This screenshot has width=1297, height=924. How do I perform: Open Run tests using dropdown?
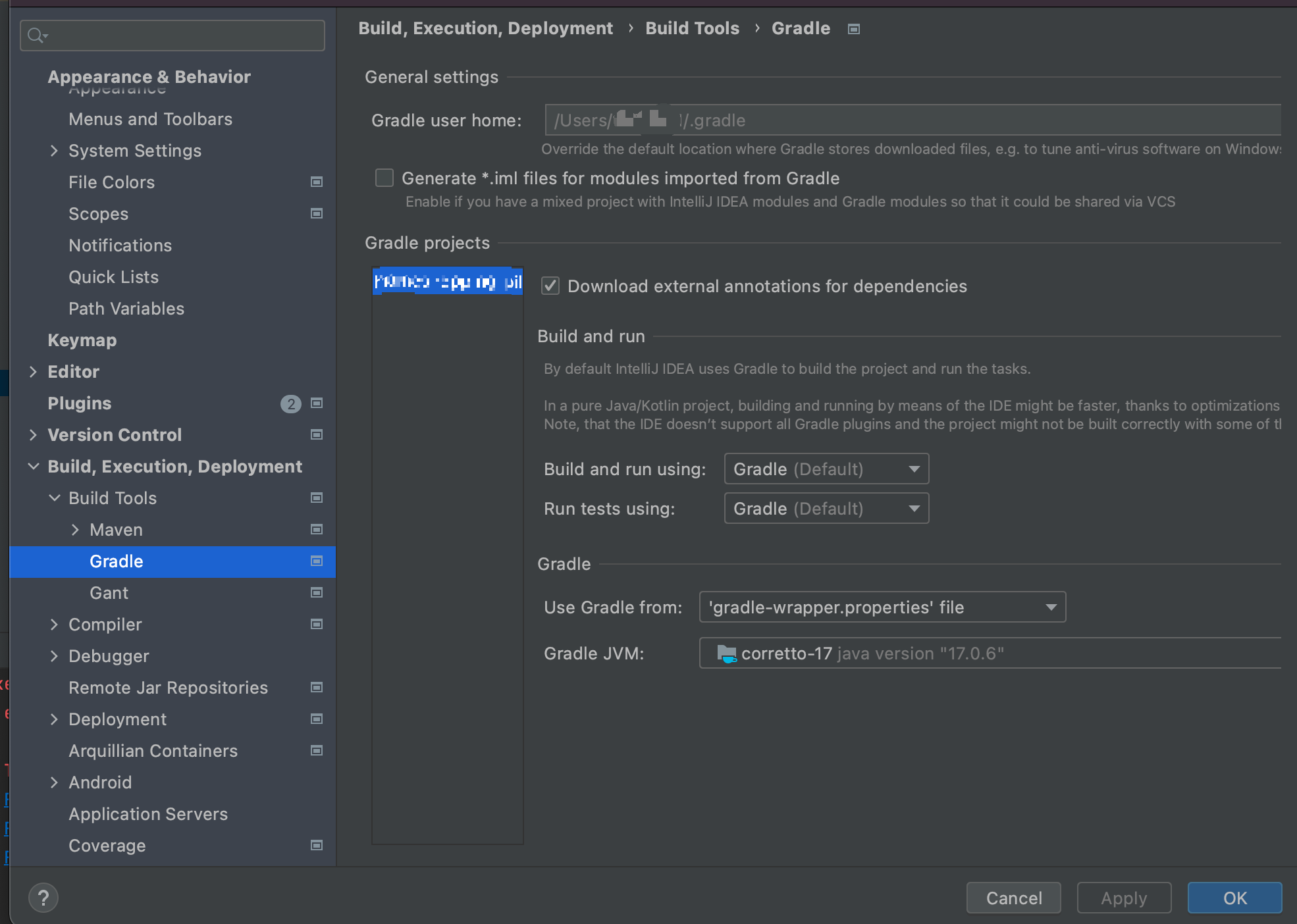point(826,508)
